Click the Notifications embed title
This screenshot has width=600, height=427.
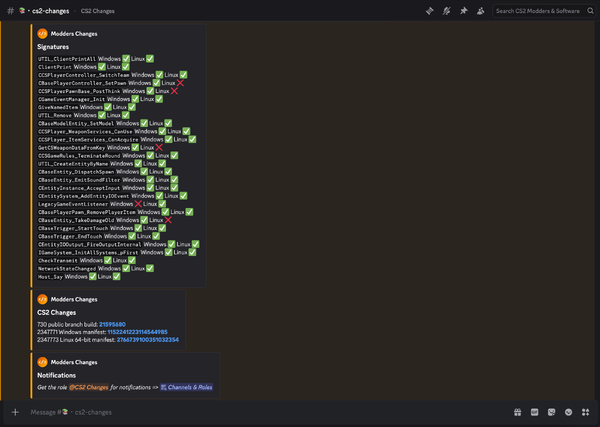pyautogui.click(x=57, y=375)
